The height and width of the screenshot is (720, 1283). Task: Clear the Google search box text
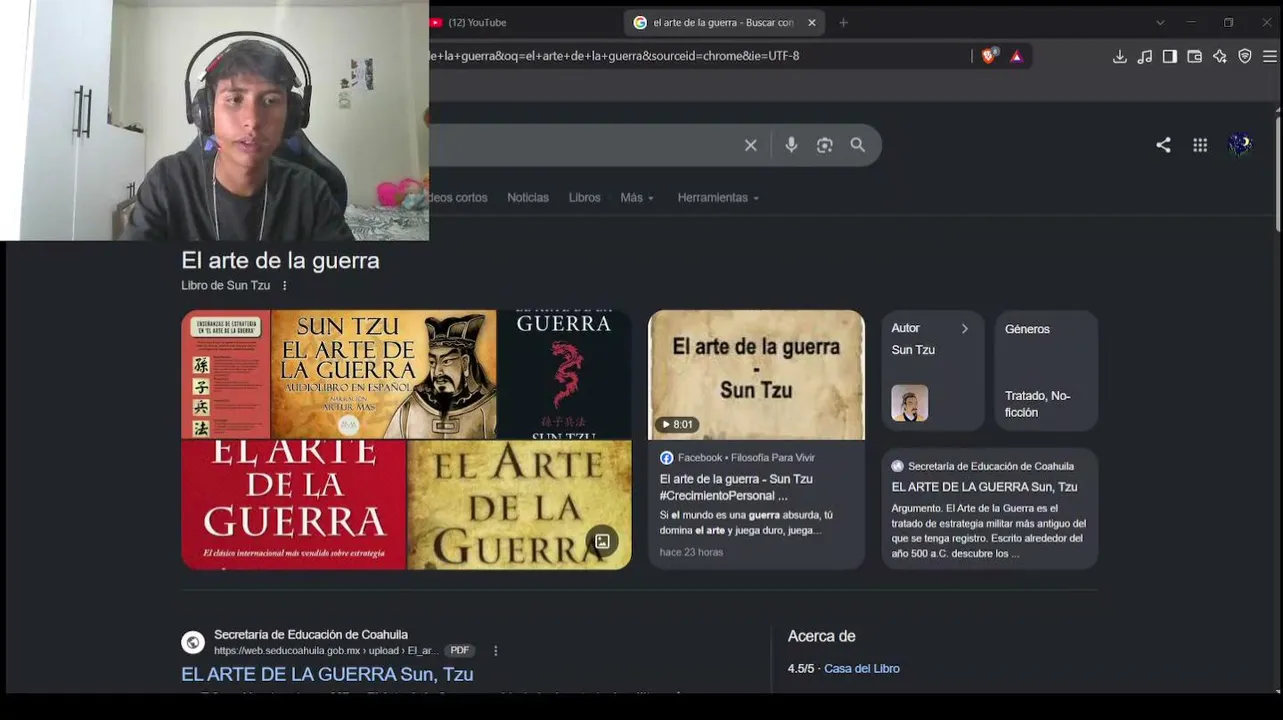(751, 145)
